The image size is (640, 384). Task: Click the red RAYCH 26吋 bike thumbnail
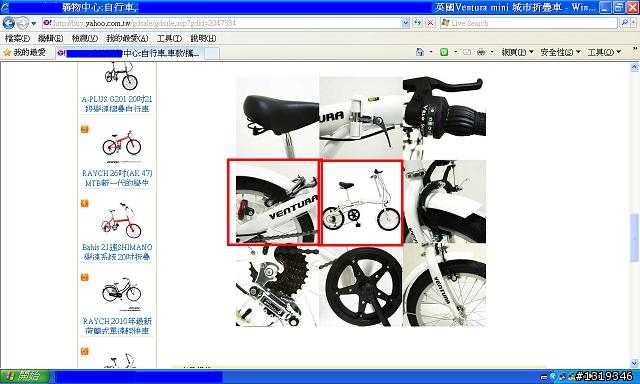(x=122, y=144)
